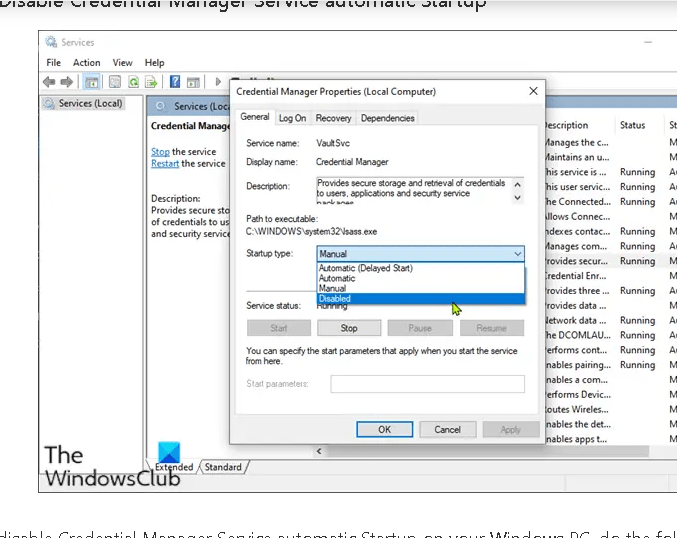Choose the Automatic startup option

coord(421,278)
